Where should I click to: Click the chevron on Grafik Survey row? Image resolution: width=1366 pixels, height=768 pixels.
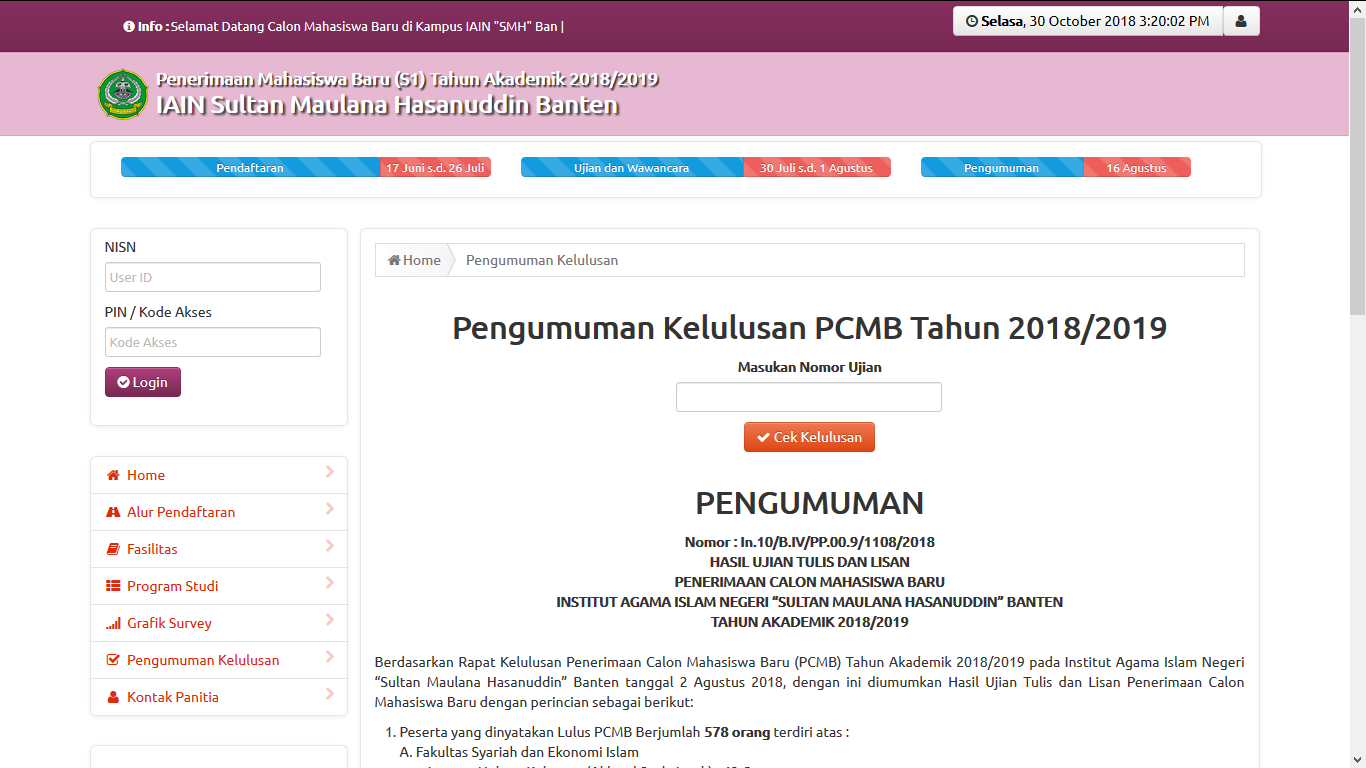click(x=330, y=619)
